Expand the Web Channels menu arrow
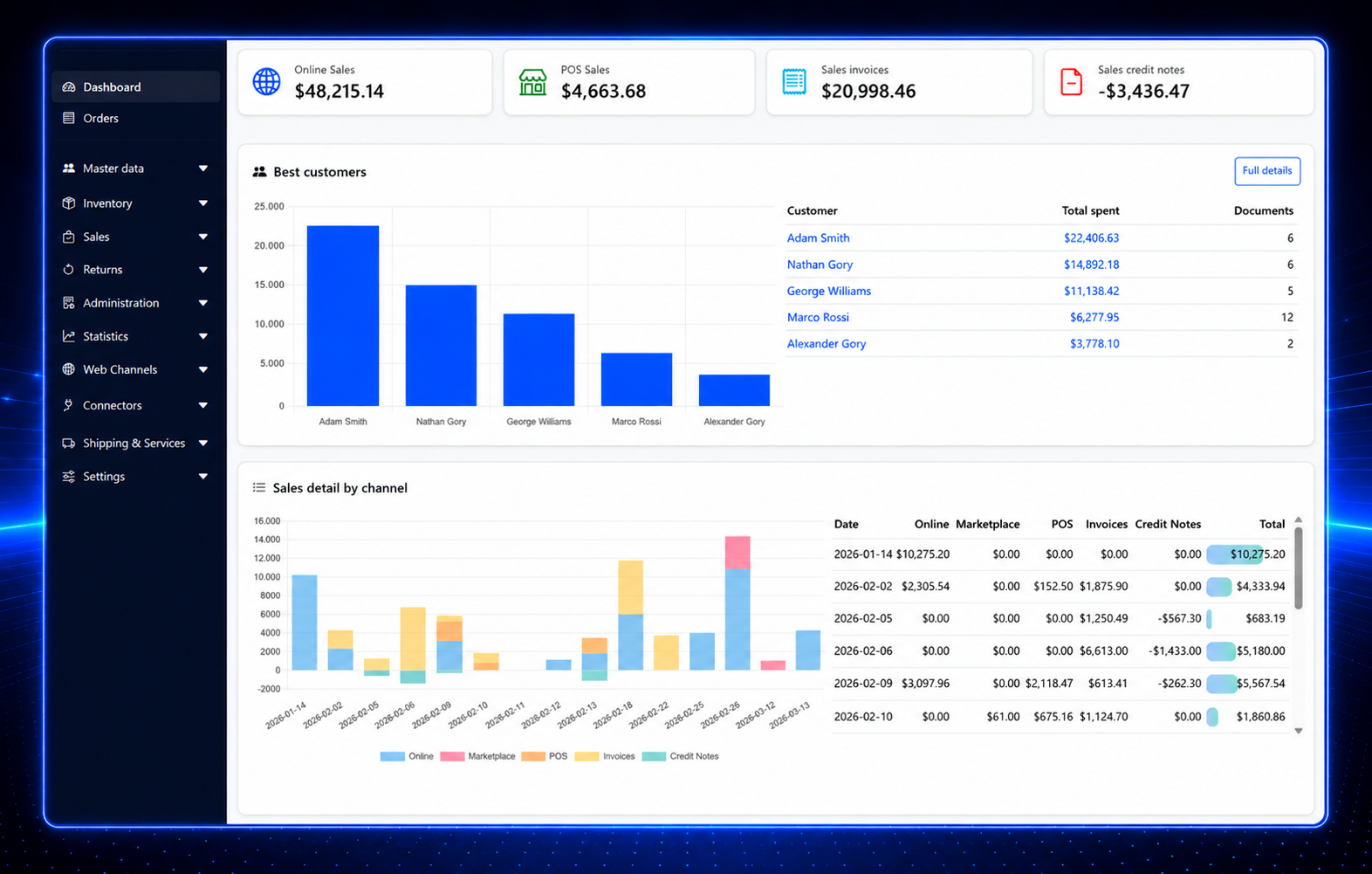The width and height of the screenshot is (1372, 874). (x=203, y=369)
